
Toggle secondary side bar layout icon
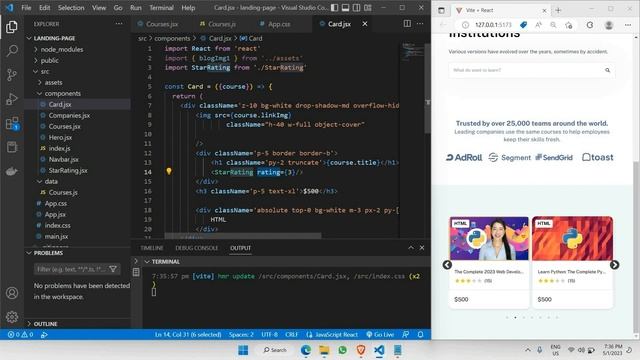(356, 8)
